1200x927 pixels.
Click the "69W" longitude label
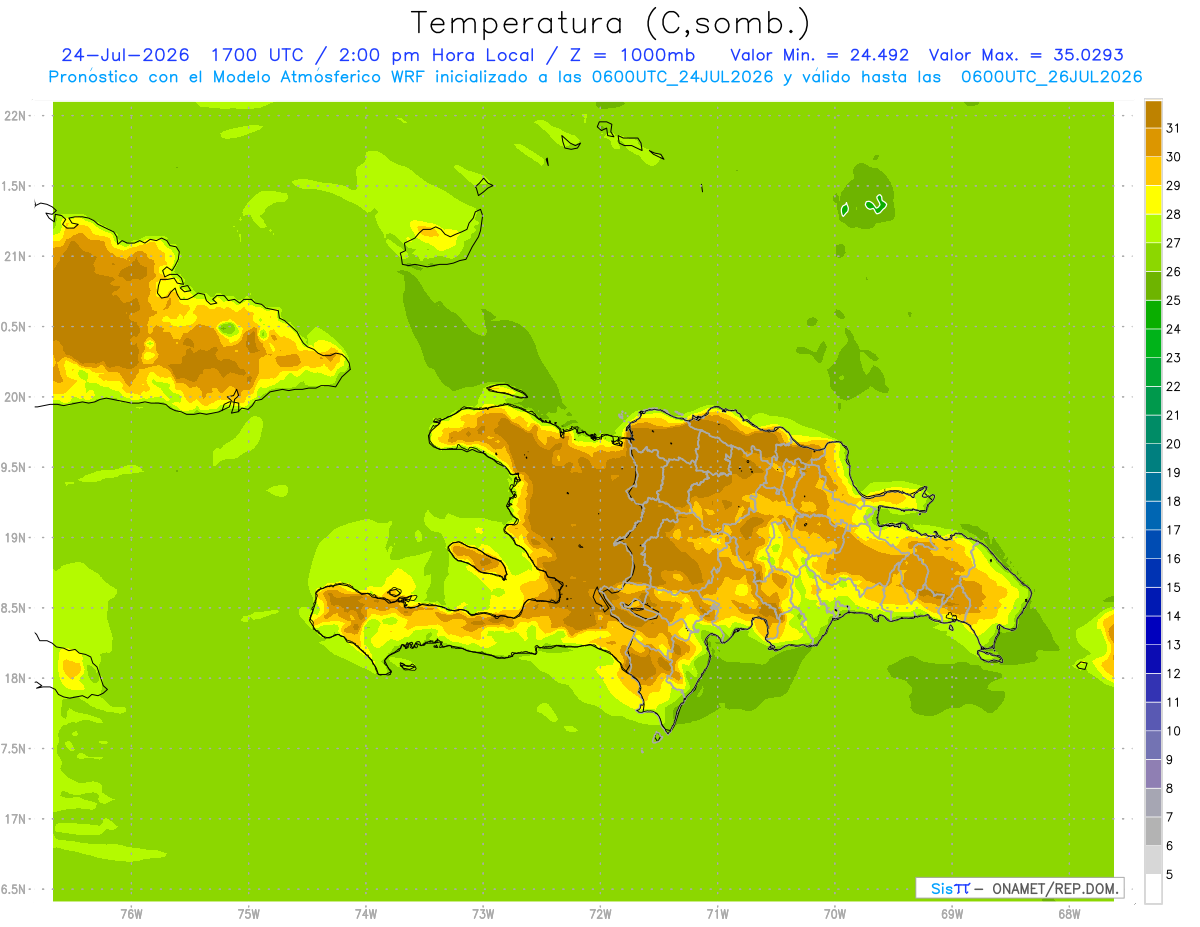tap(952, 914)
